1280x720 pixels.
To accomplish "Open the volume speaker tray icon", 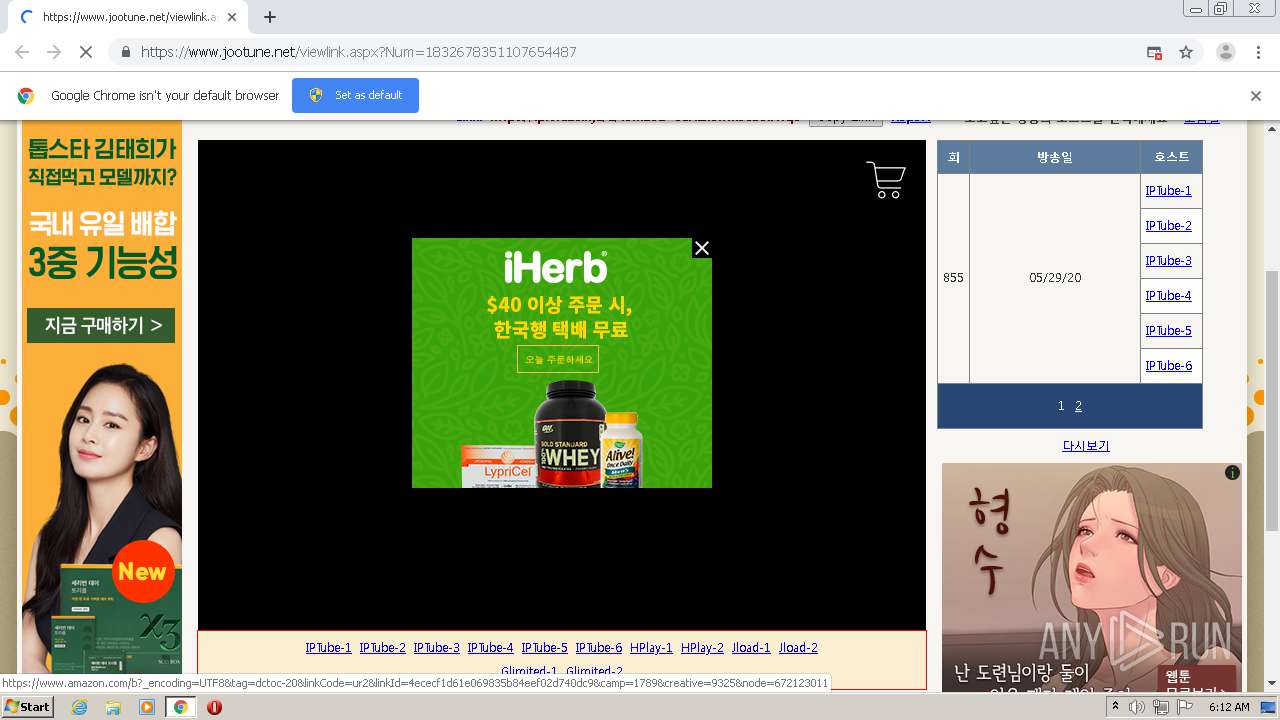I will 1137,707.
